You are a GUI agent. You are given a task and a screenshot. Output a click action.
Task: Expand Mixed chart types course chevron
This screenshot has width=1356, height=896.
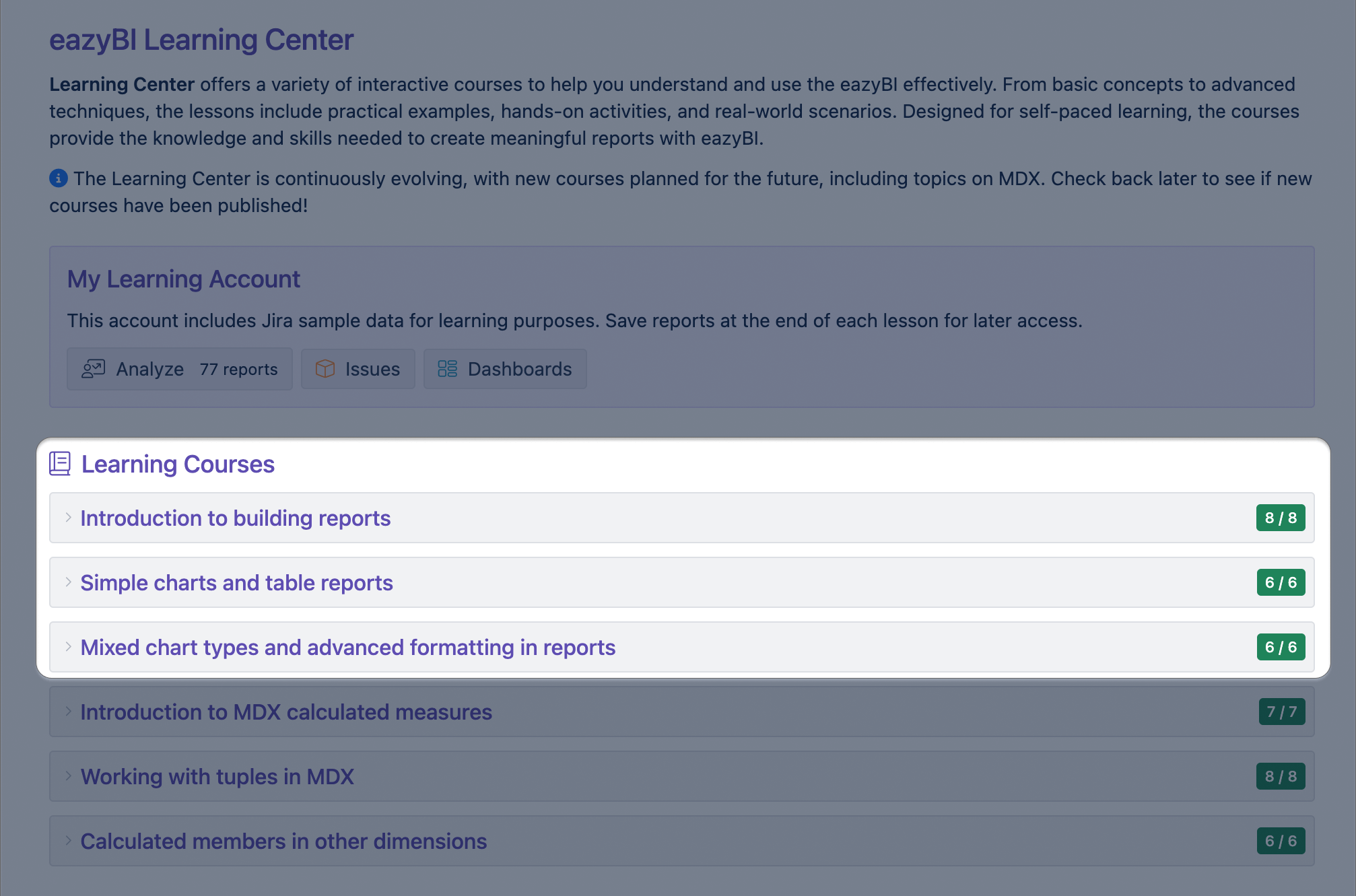(68, 647)
